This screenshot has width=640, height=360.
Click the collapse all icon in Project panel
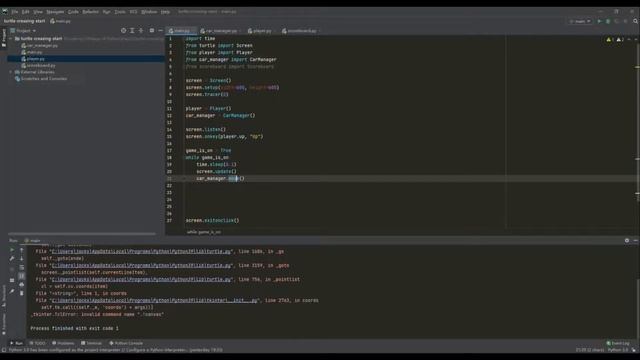coord(141,31)
